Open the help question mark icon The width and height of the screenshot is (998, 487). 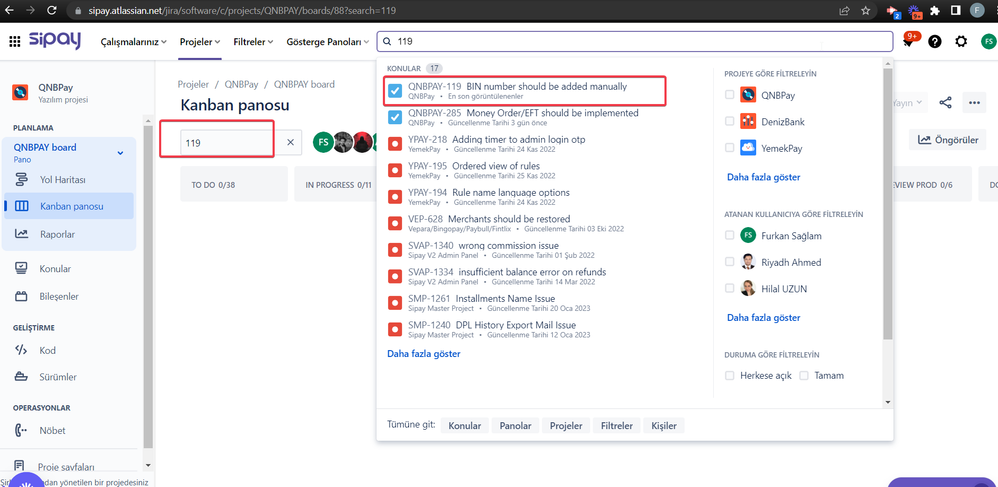point(934,42)
